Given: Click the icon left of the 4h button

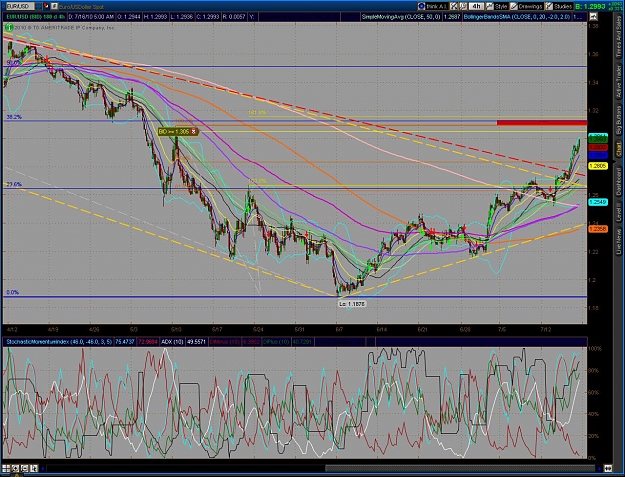Looking at the screenshot, I should 463,6.
